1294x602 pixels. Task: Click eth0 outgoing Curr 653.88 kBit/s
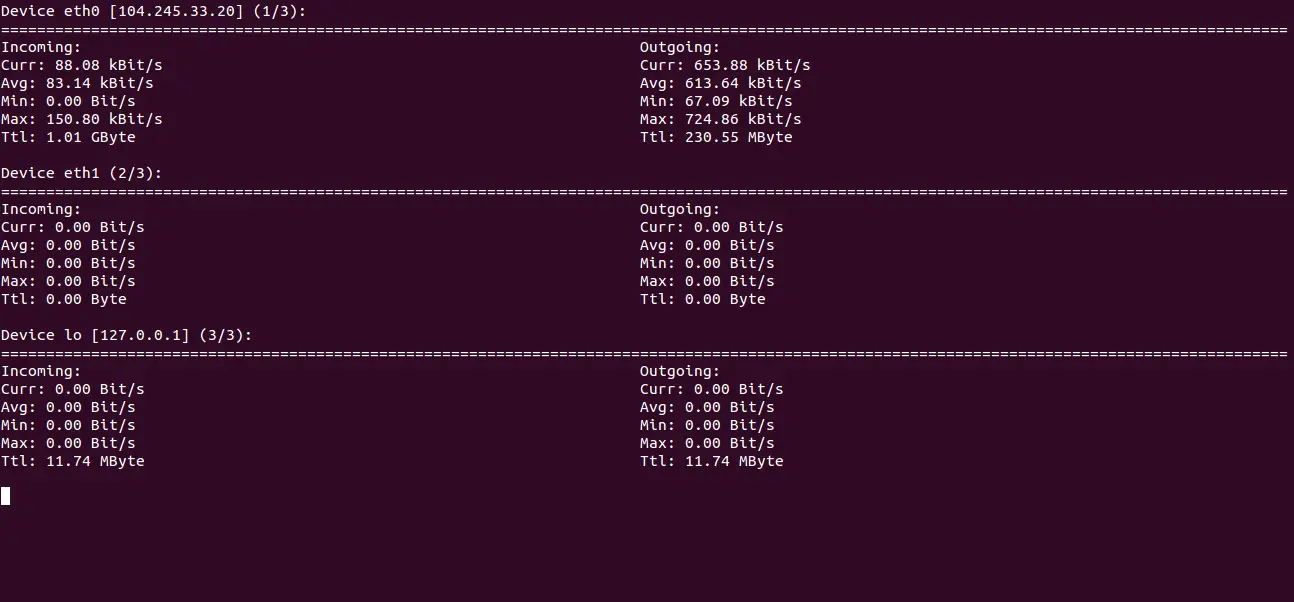click(x=725, y=65)
